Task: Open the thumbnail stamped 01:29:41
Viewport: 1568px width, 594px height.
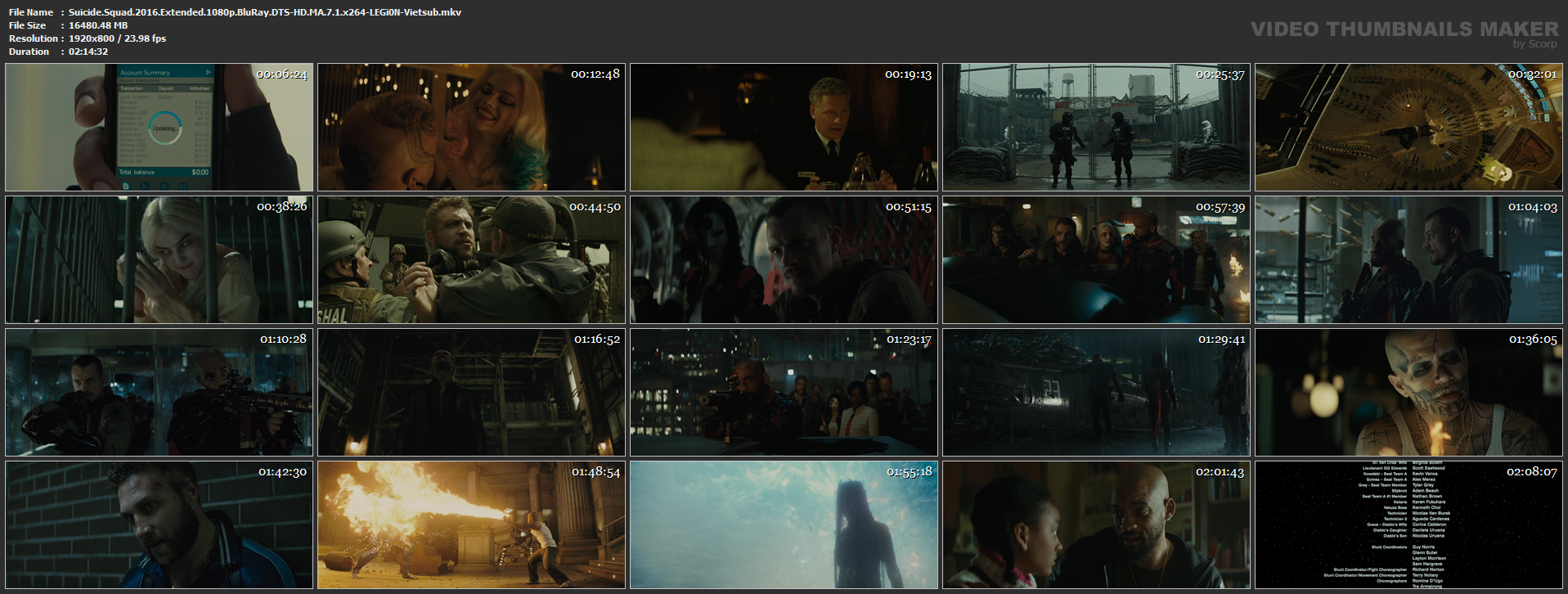Action: (x=1096, y=393)
